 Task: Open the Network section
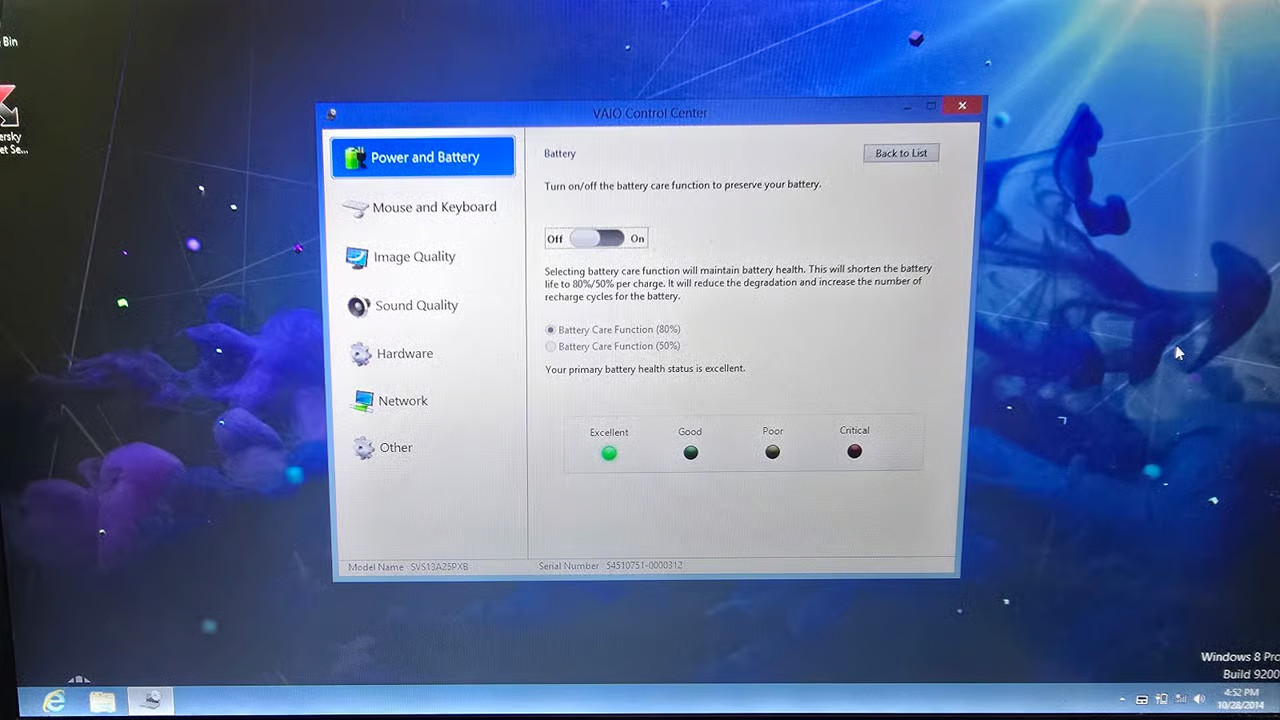[390, 401]
